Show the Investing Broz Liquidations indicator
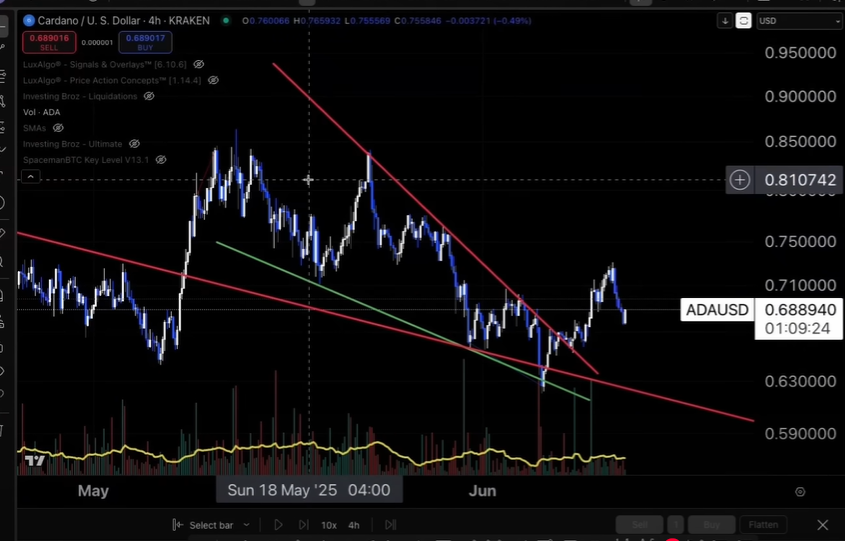The width and height of the screenshot is (845, 541). coord(149,96)
